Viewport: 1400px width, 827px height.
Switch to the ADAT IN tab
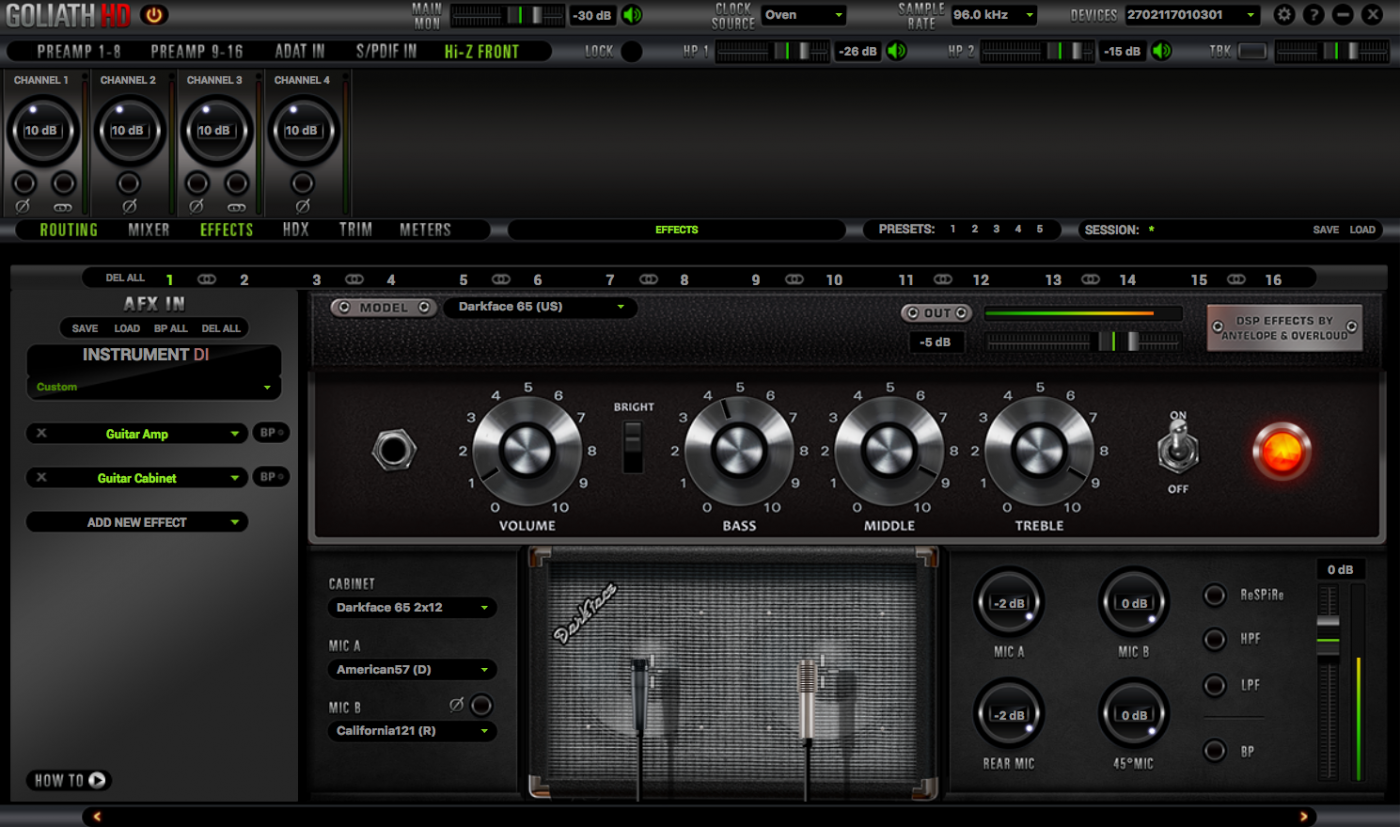pyautogui.click(x=300, y=51)
